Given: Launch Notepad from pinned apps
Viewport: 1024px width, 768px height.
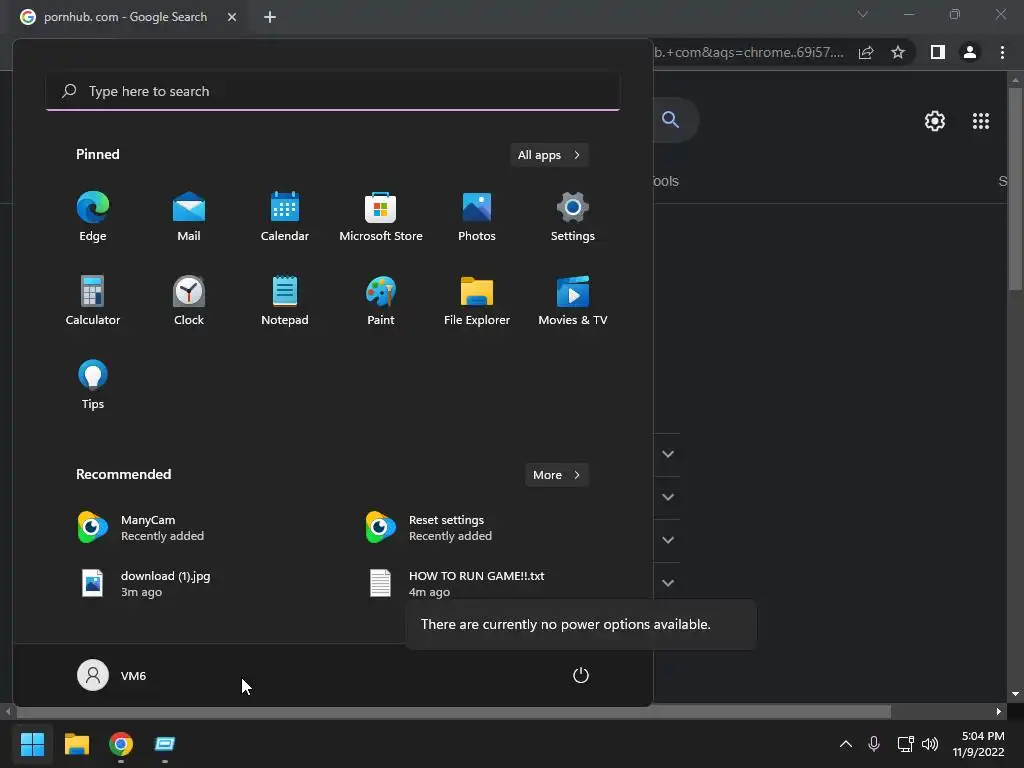Looking at the screenshot, I should [x=285, y=300].
